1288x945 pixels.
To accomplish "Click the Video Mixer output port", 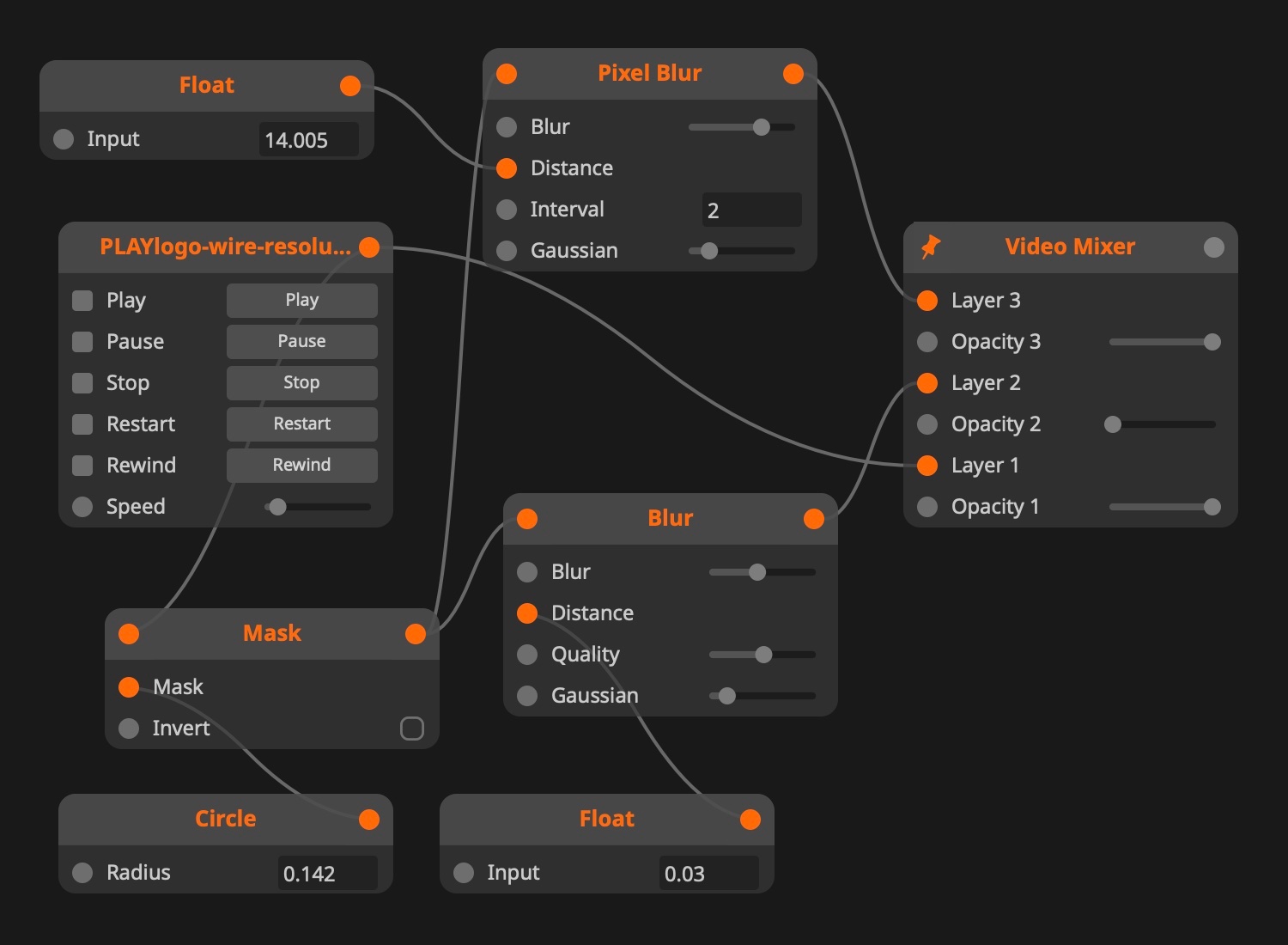I will 1213,247.
